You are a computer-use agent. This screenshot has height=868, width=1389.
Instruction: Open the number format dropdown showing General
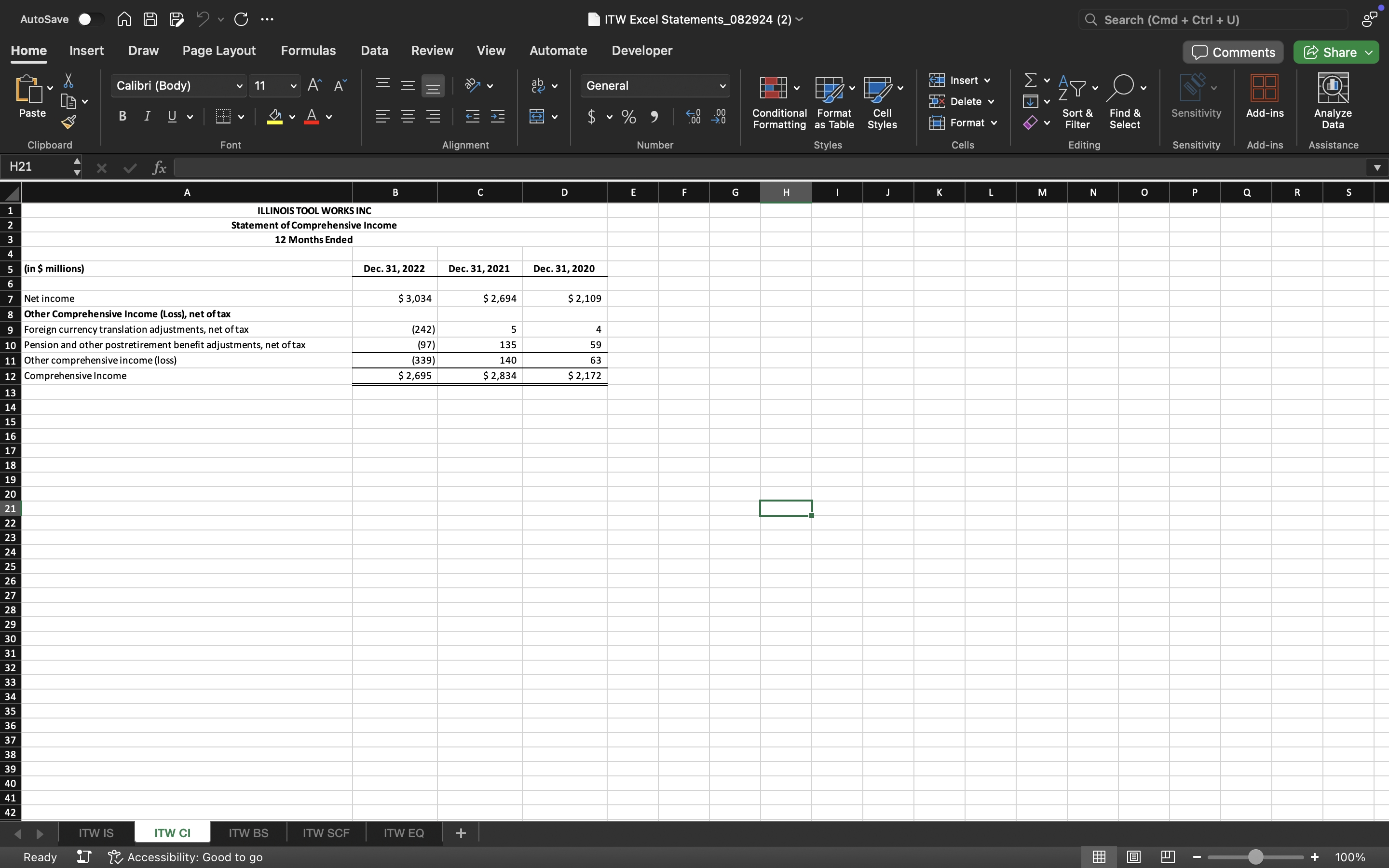(x=655, y=85)
